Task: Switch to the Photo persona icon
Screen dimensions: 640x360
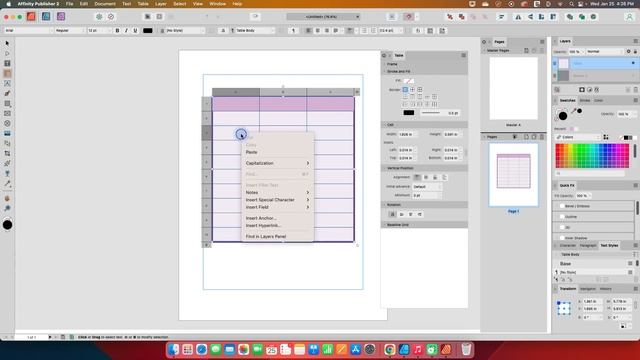Action: (x=61, y=16)
